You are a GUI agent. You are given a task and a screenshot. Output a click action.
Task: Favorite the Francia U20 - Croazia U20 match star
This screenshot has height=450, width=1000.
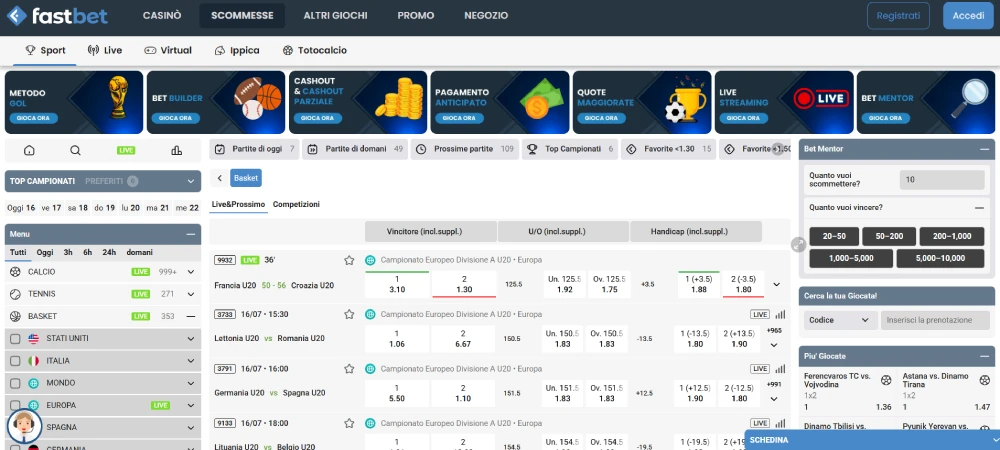pyautogui.click(x=349, y=260)
